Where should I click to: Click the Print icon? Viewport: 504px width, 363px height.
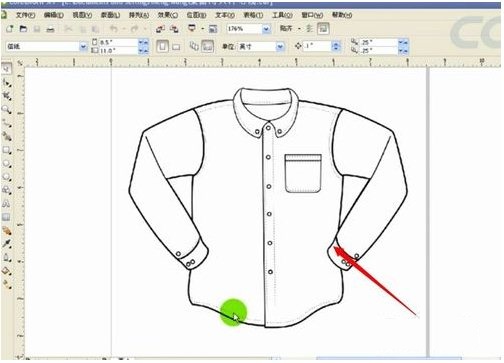[x=50, y=29]
